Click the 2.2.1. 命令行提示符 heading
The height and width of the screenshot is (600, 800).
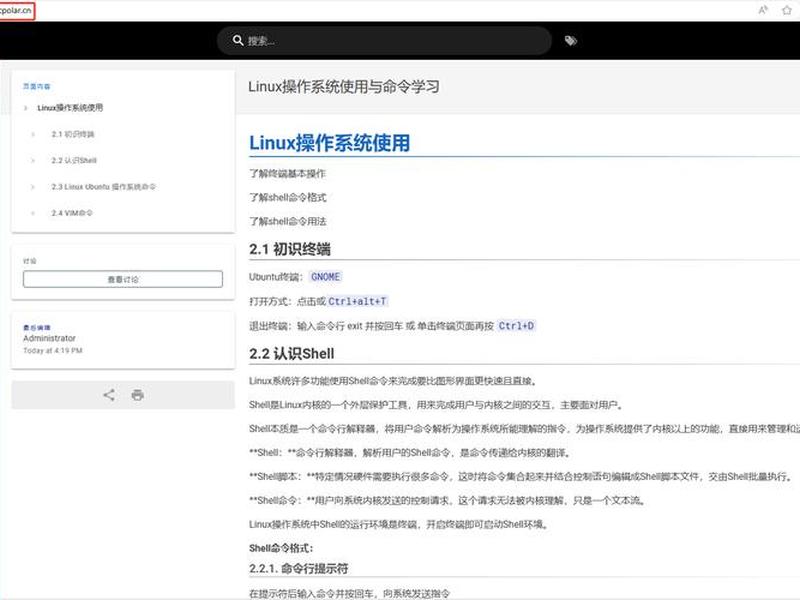point(298,568)
